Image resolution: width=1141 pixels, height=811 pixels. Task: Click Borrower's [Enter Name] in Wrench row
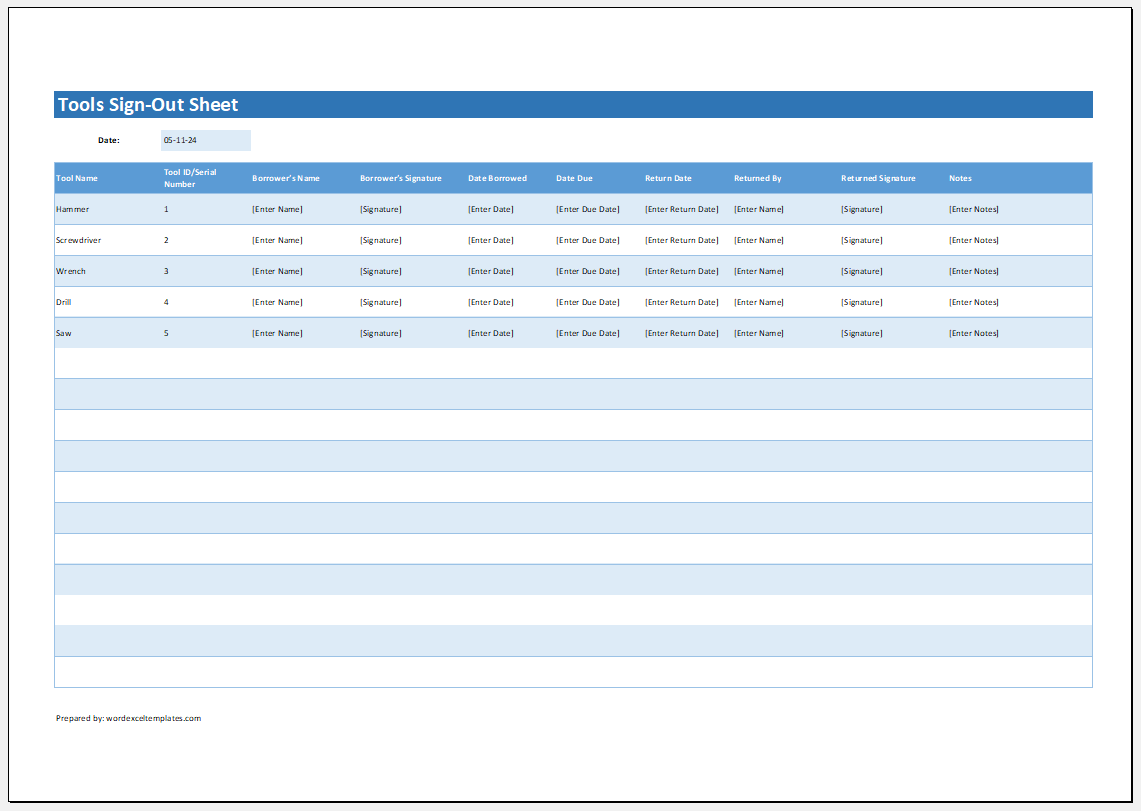[277, 271]
